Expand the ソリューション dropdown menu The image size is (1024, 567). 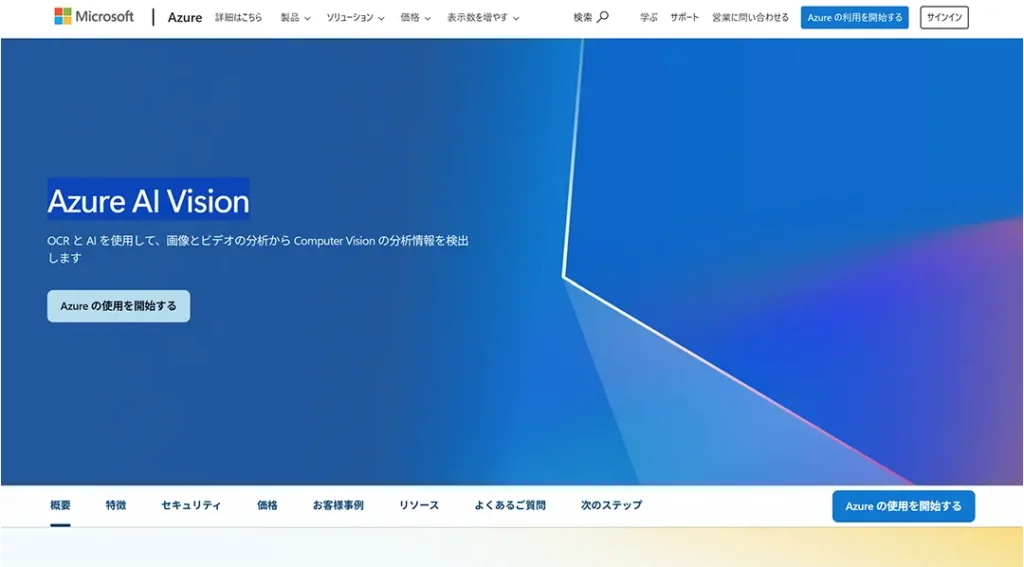[x=355, y=18]
